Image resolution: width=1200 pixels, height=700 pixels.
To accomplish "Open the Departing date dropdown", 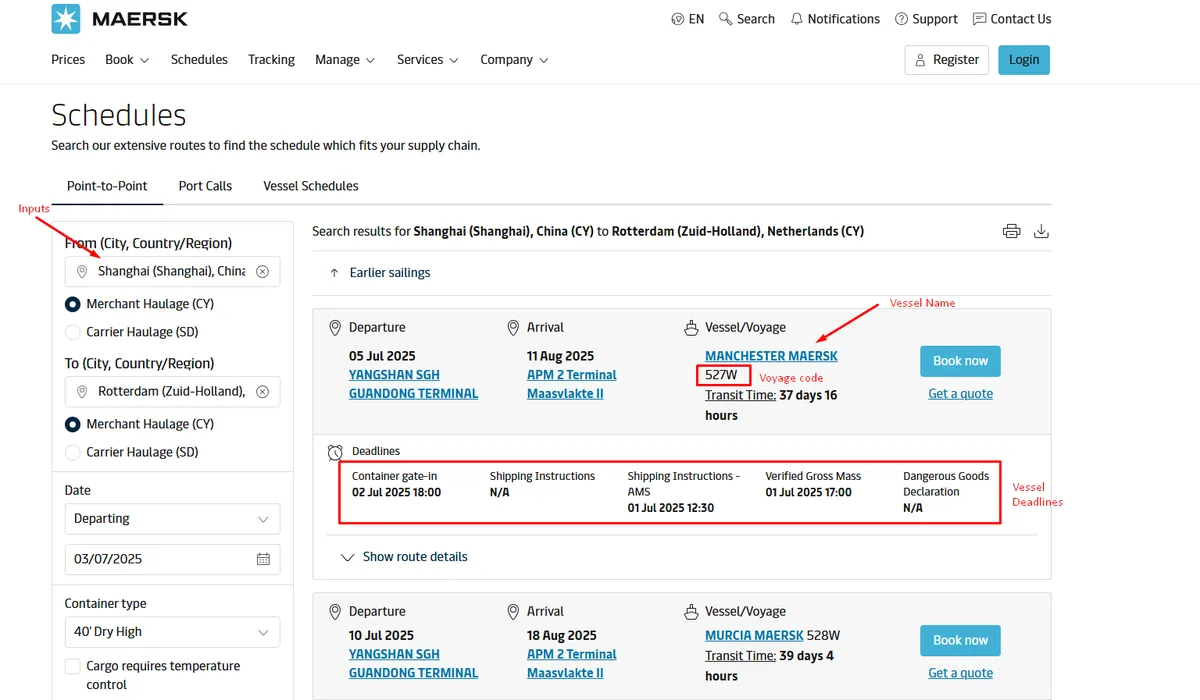I will [171, 518].
